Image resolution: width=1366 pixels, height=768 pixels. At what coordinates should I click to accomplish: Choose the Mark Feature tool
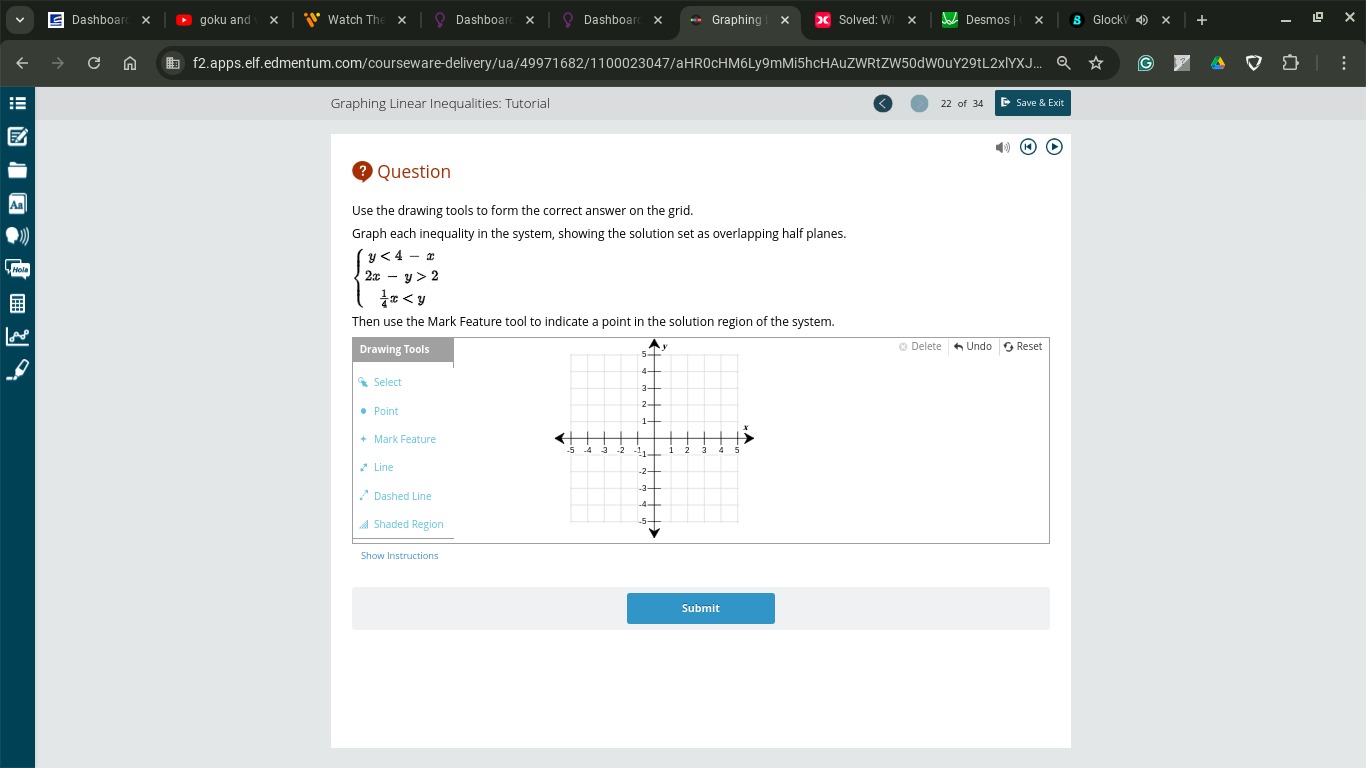(x=398, y=439)
